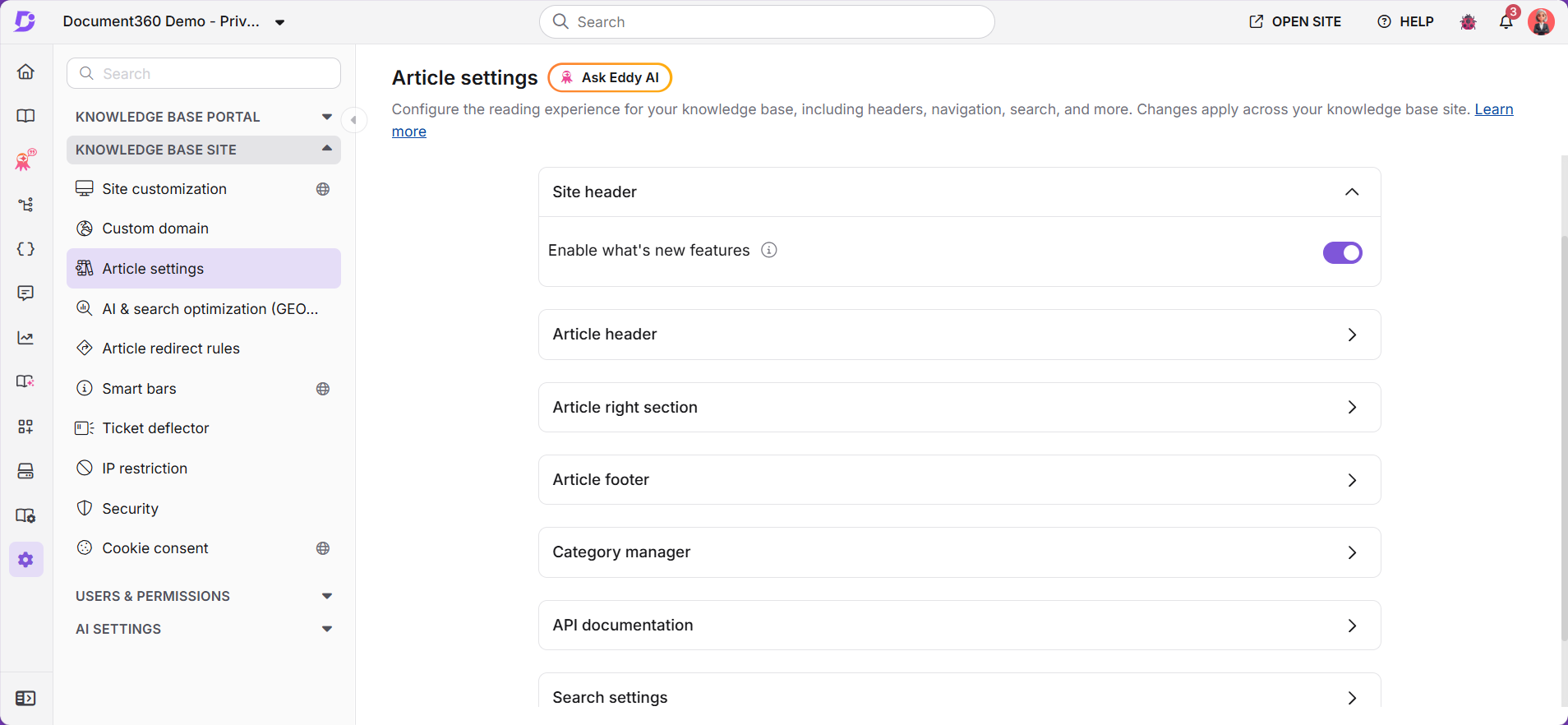Open the Analytics chart icon in left rail
1568x725 pixels.
tap(25, 338)
